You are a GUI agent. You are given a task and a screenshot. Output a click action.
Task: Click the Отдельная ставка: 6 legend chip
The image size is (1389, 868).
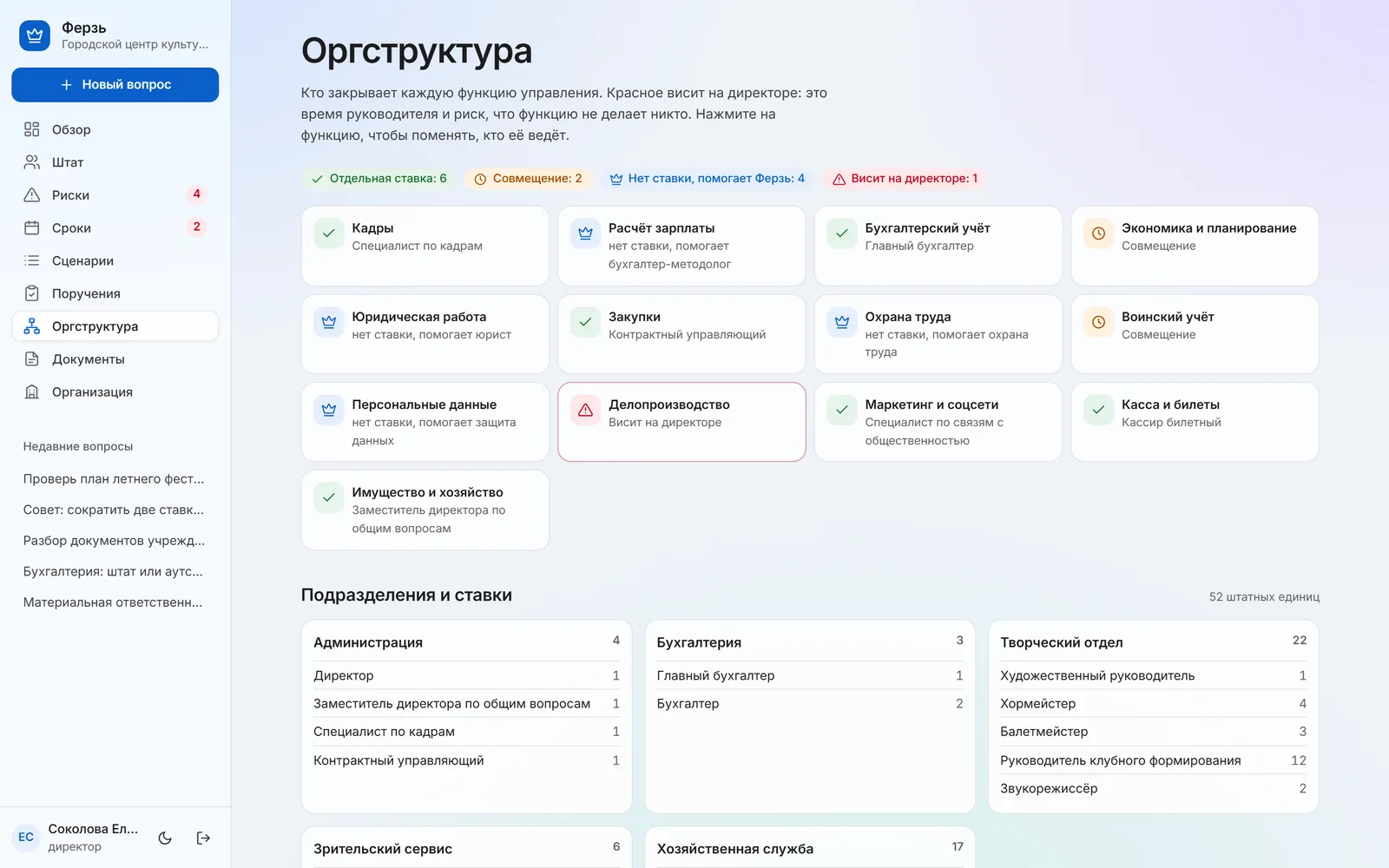(379, 179)
